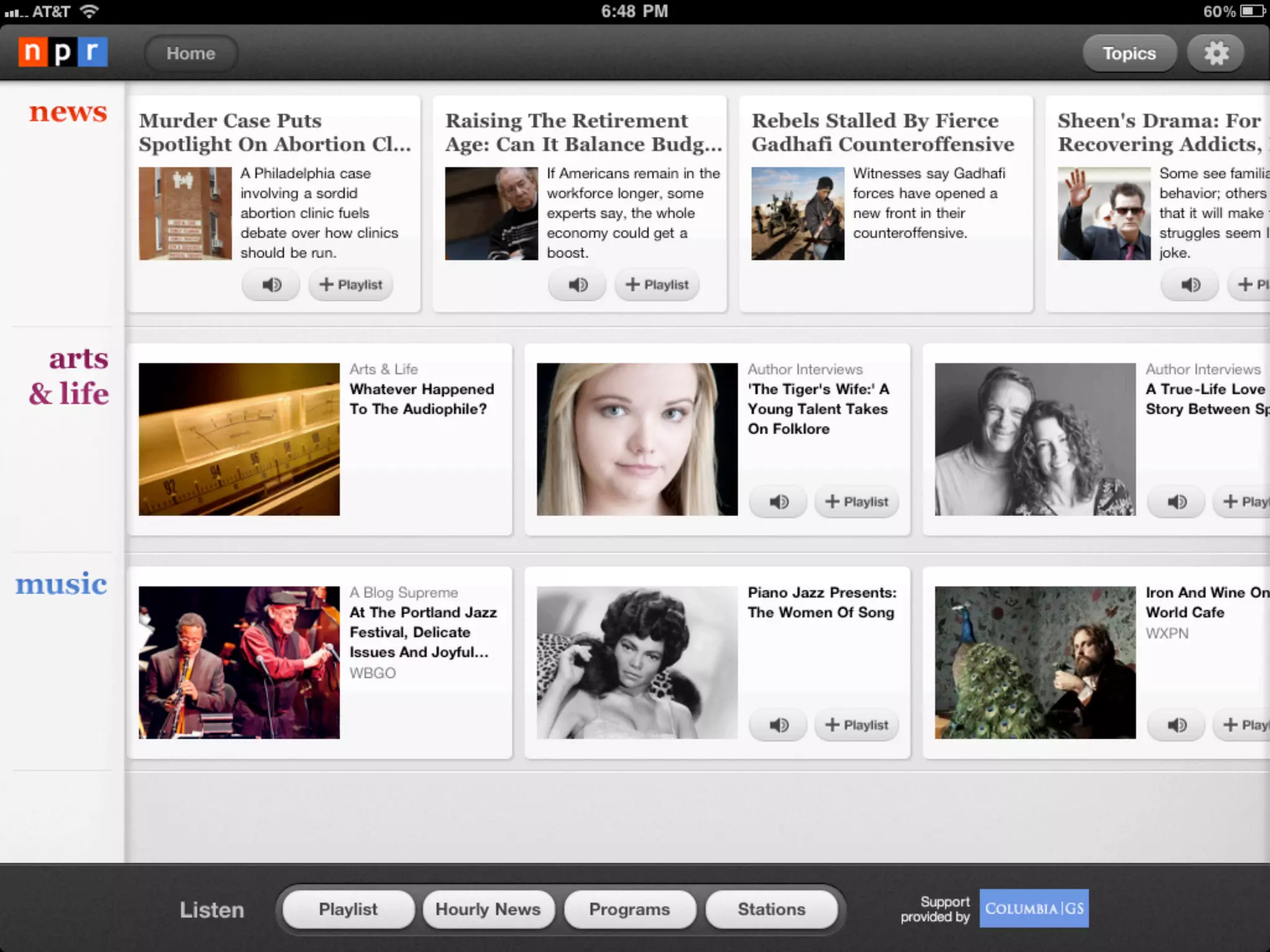Open the Programs tab
Image resolution: width=1270 pixels, height=952 pixels.
tap(629, 909)
